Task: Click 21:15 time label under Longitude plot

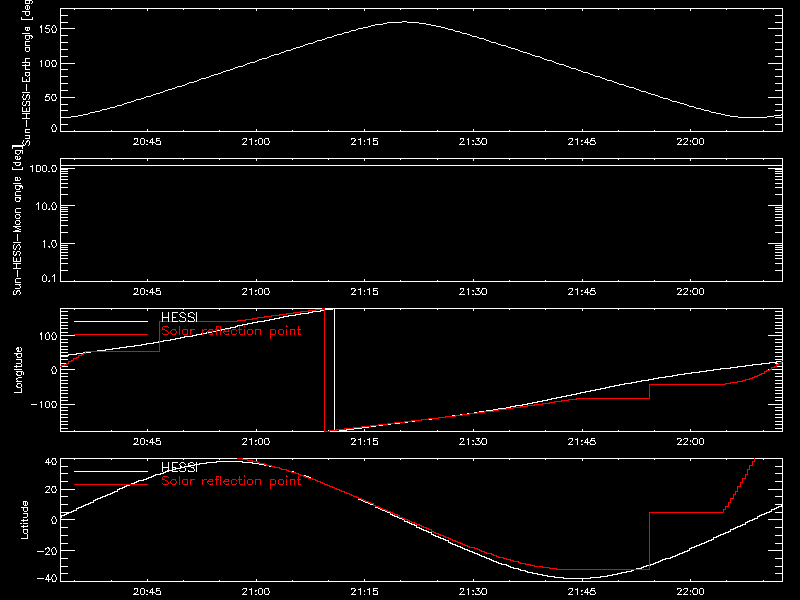Action: 364,442
